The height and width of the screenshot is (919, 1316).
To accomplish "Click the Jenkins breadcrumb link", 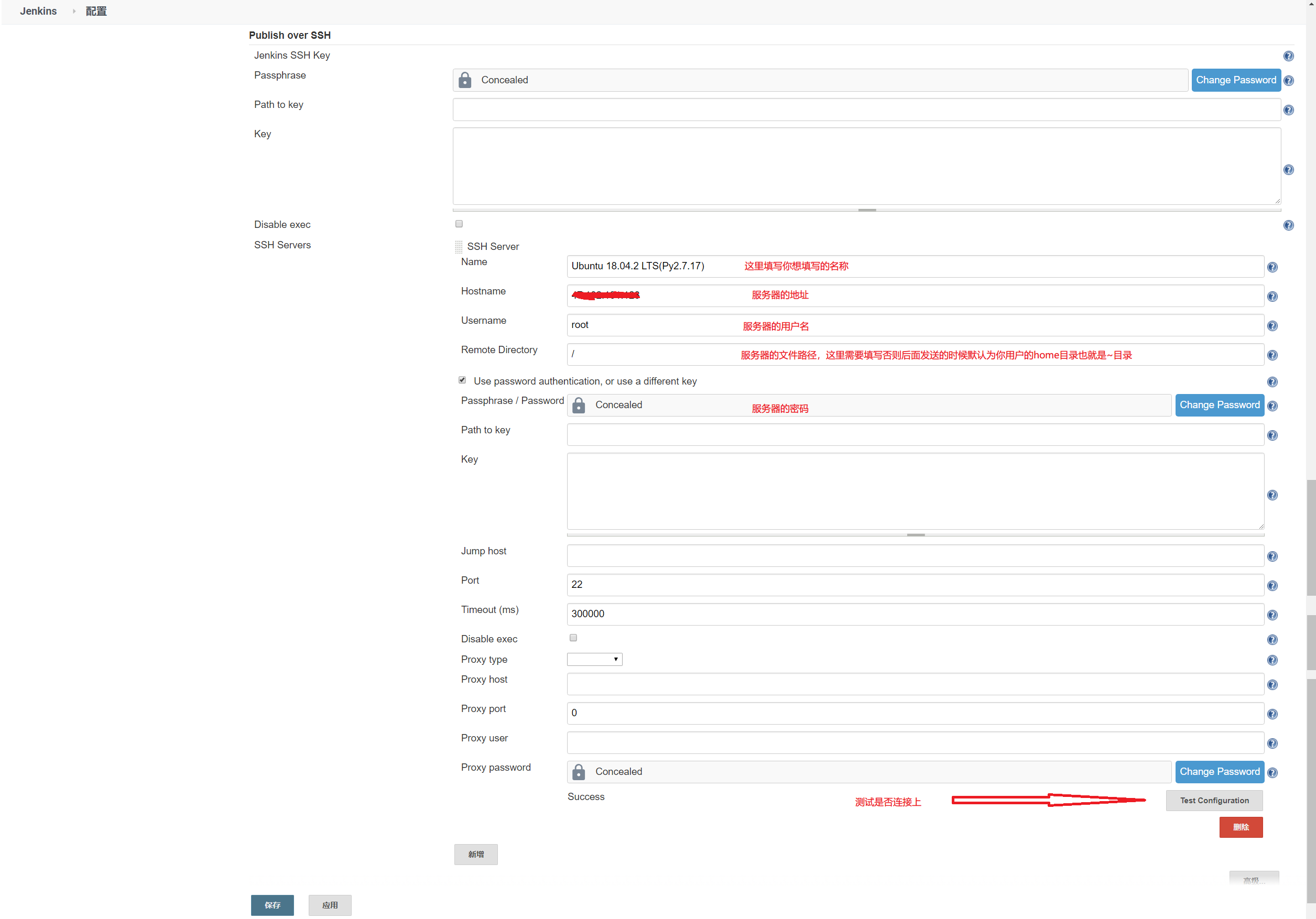I will 38,11.
